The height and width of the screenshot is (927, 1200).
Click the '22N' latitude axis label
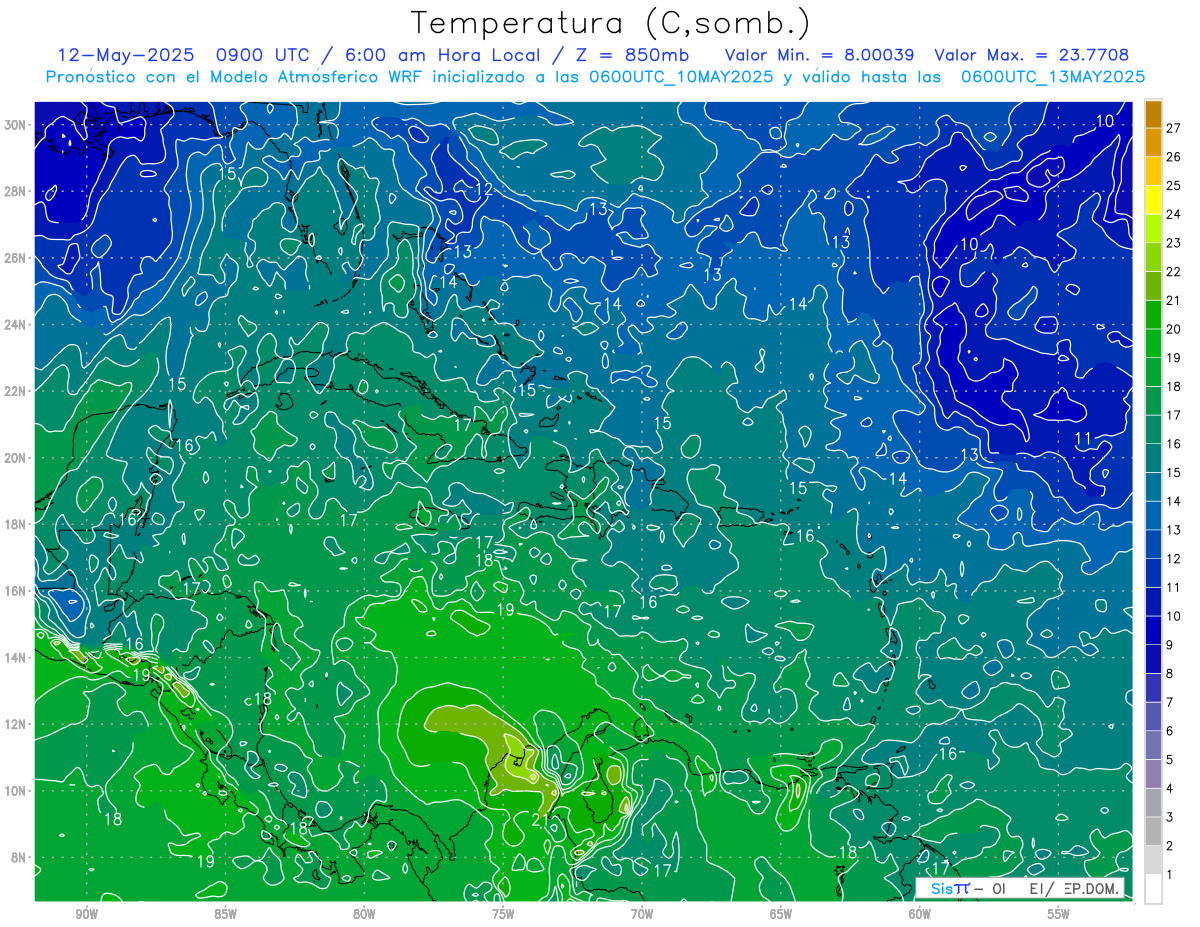(15, 391)
